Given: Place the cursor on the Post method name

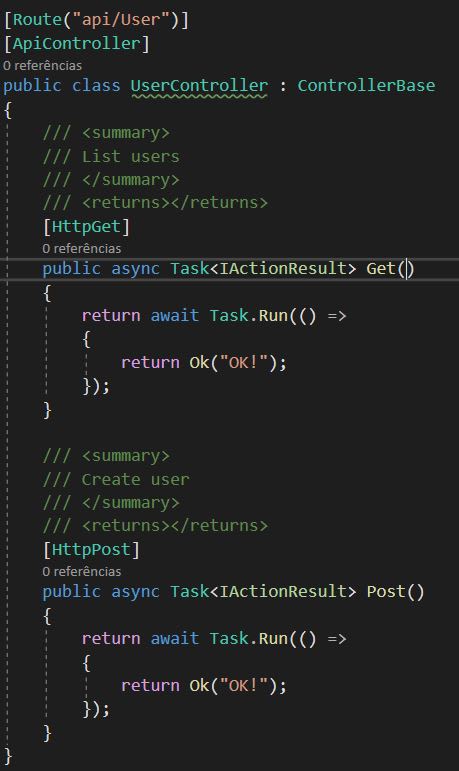Looking at the screenshot, I should click(x=386, y=592).
